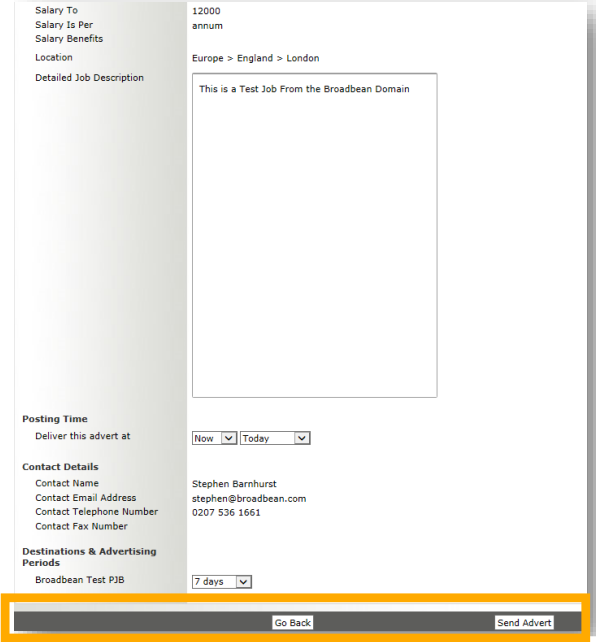Click the location 'Europe > England > London'

tap(255, 58)
